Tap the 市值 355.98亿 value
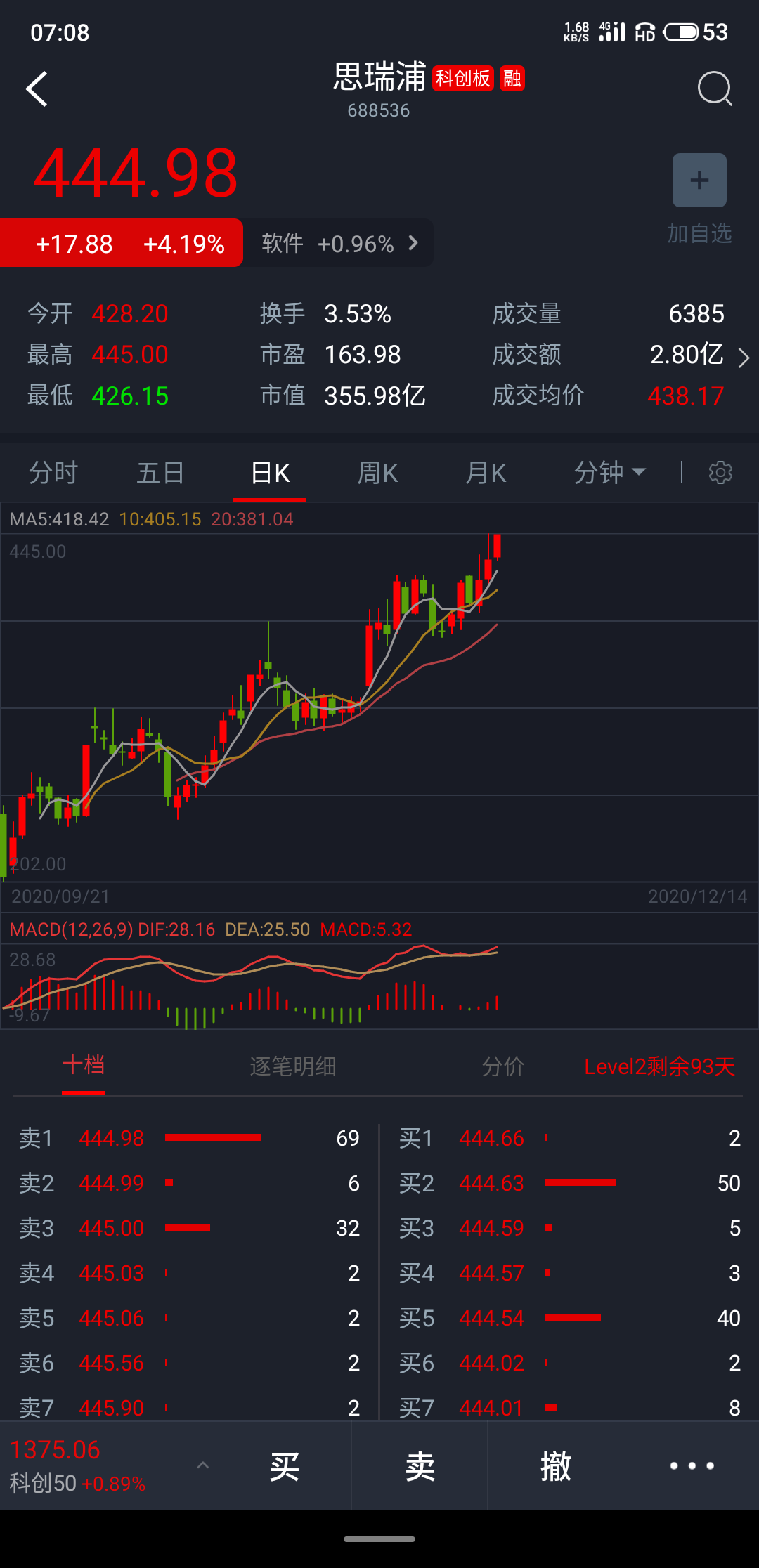 pyautogui.click(x=375, y=396)
